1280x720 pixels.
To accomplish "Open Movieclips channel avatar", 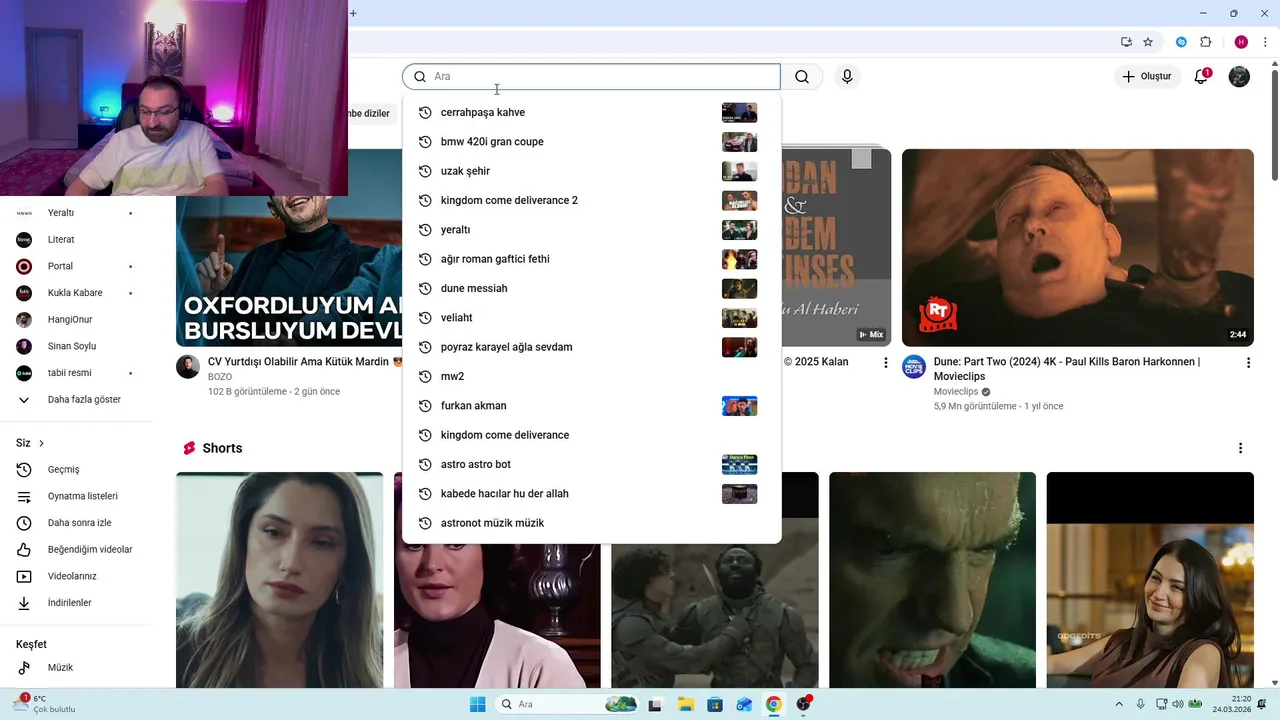I will pos(914,366).
